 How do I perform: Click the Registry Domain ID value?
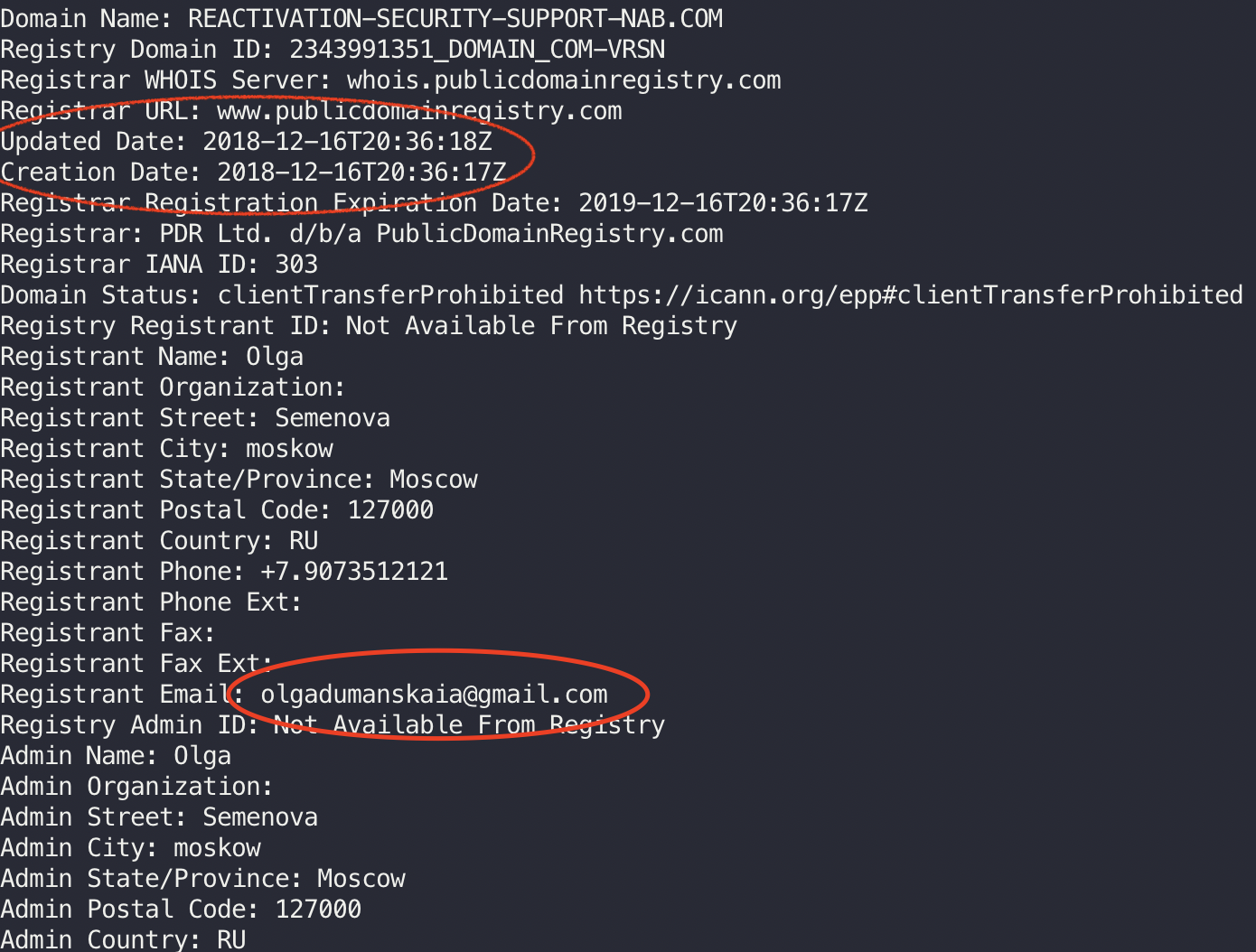pos(477,50)
